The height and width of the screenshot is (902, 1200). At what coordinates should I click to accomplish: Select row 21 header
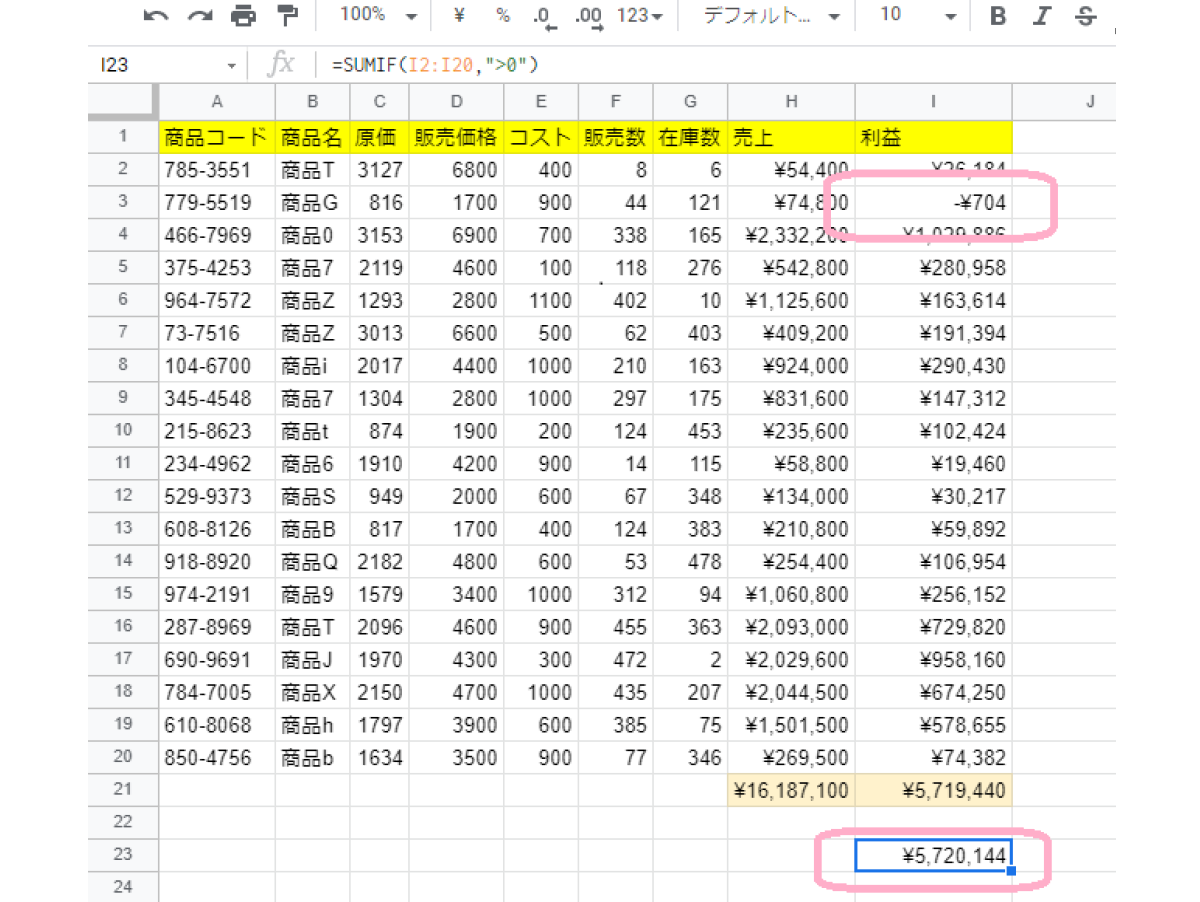pyautogui.click(x=122, y=789)
